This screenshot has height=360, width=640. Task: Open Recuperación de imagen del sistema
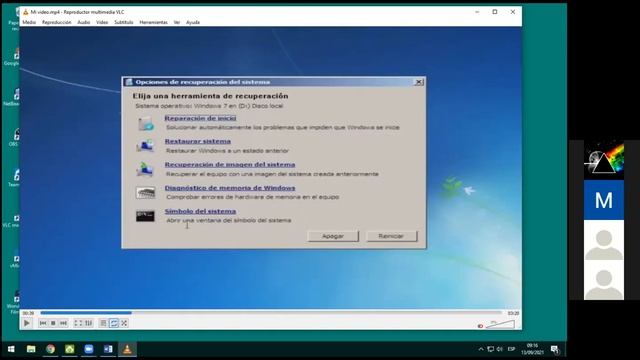(230, 164)
